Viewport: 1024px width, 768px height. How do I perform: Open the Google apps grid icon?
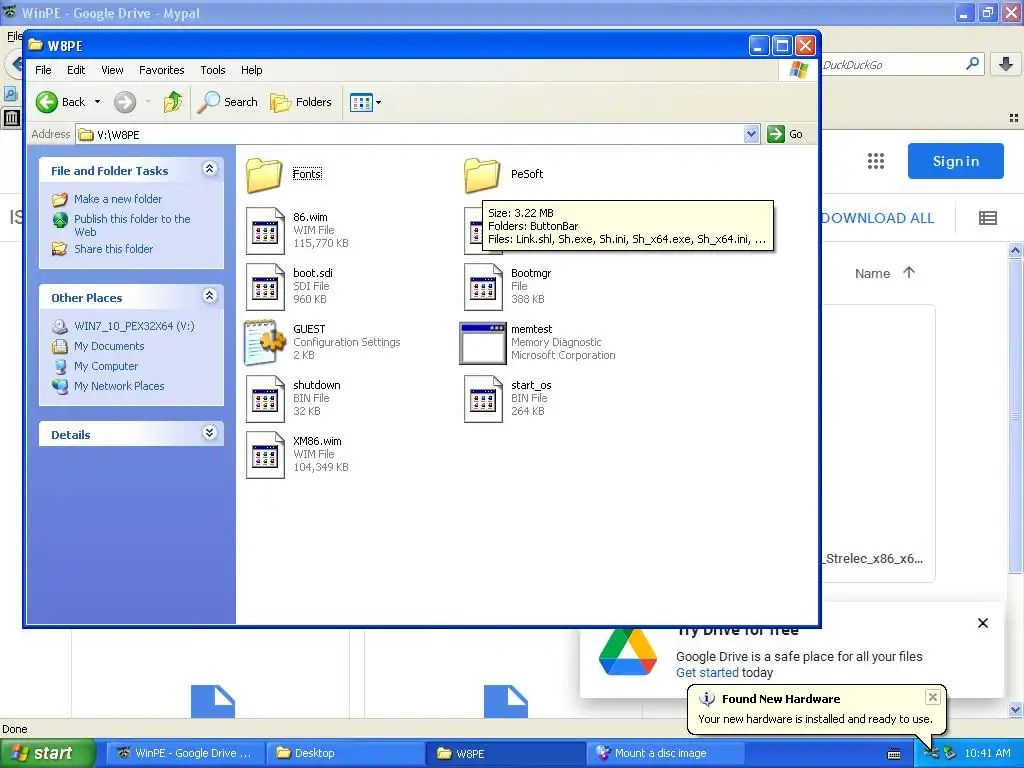point(876,161)
